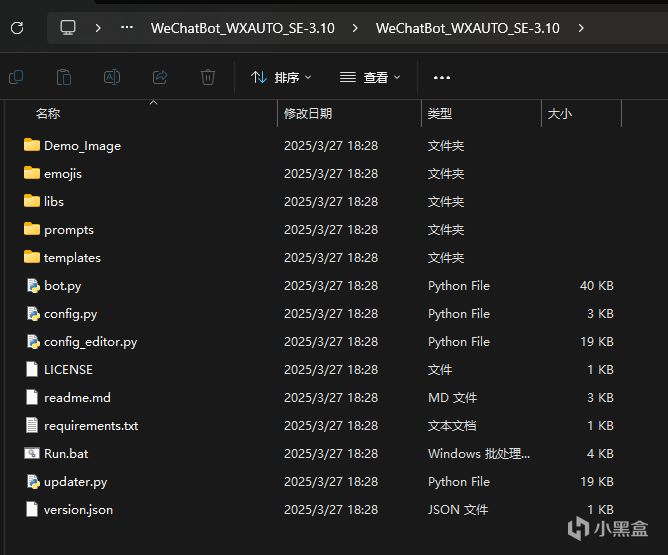Image resolution: width=668 pixels, height=555 pixels.
Task: Select the emojis folder name
Action: [63, 174]
